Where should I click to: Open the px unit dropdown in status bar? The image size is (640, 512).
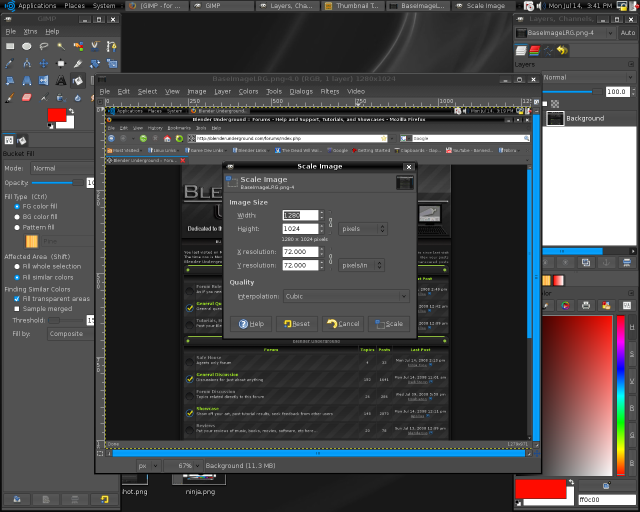point(148,465)
